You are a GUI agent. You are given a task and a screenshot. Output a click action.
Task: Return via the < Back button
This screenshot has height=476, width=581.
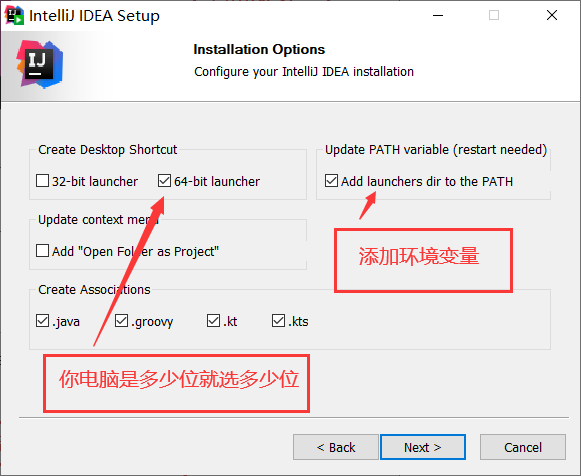tap(336, 447)
